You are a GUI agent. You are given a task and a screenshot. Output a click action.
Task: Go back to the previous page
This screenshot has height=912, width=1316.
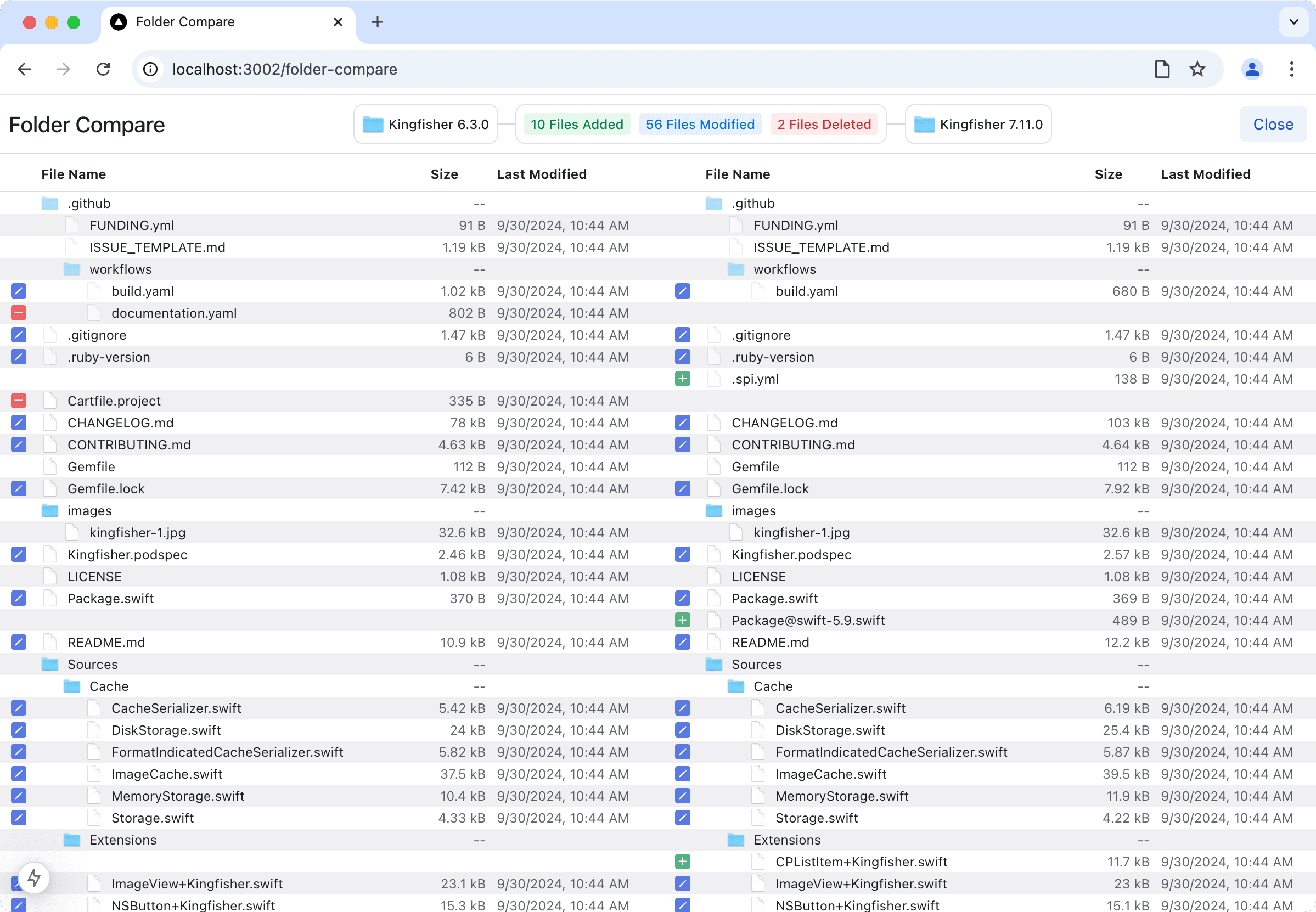pyautogui.click(x=25, y=69)
